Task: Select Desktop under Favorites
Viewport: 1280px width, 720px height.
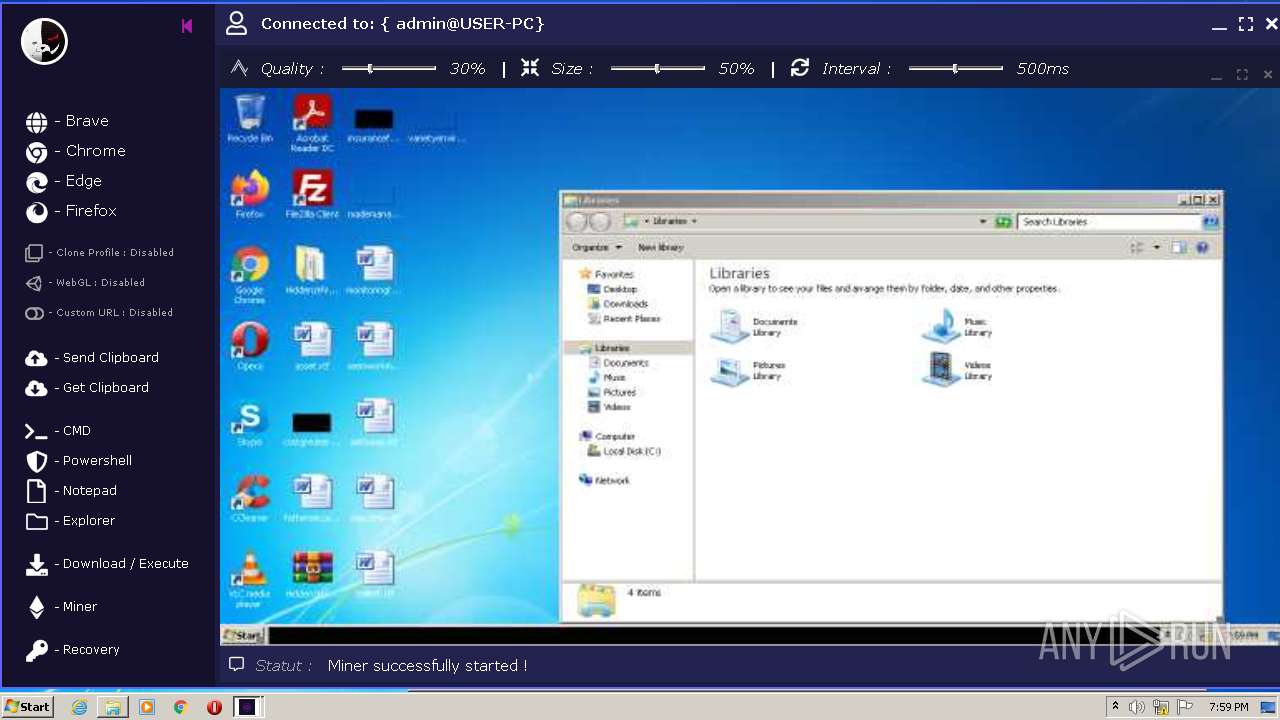Action: [x=613, y=289]
